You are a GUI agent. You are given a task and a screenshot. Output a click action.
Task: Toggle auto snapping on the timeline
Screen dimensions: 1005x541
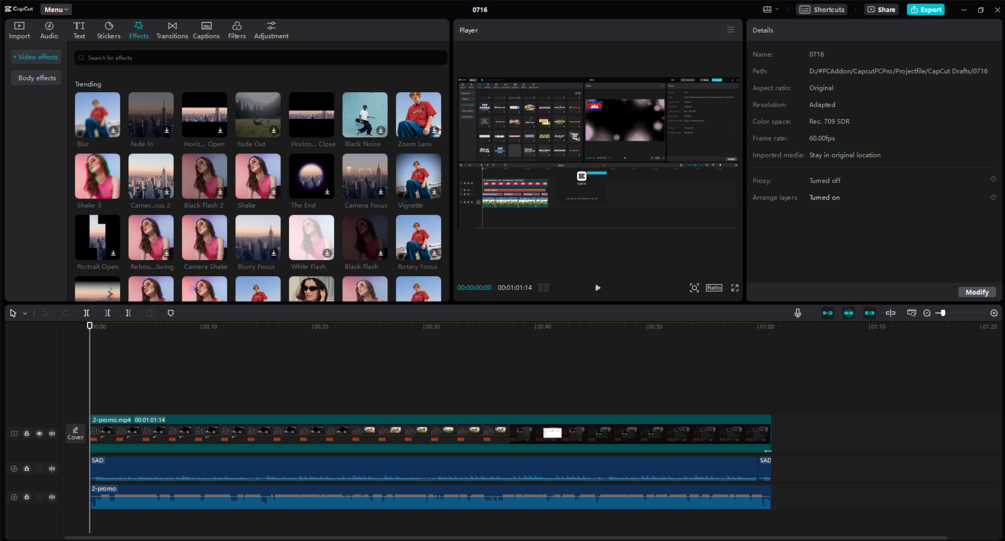point(849,313)
